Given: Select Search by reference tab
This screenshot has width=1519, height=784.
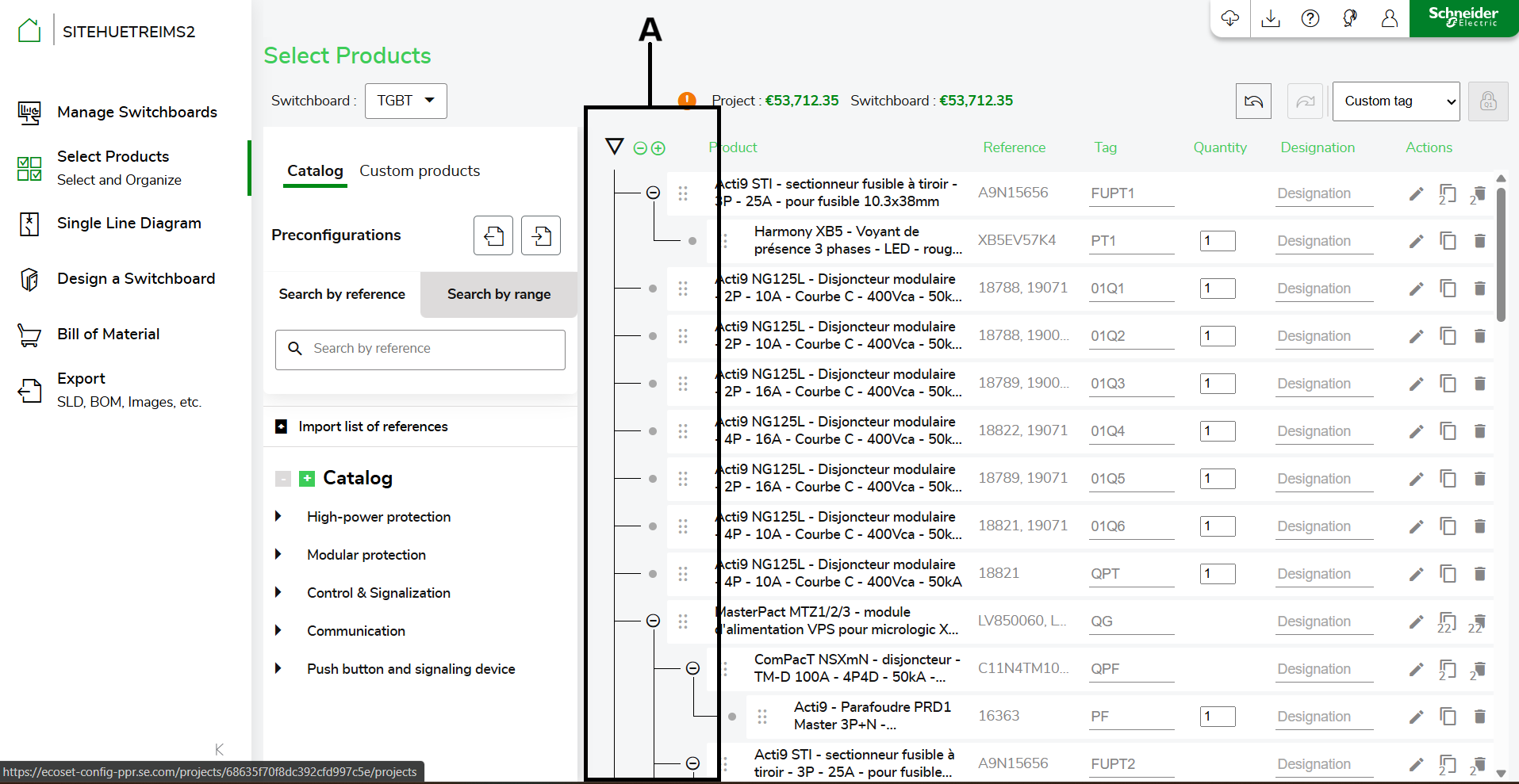Looking at the screenshot, I should click(x=342, y=294).
